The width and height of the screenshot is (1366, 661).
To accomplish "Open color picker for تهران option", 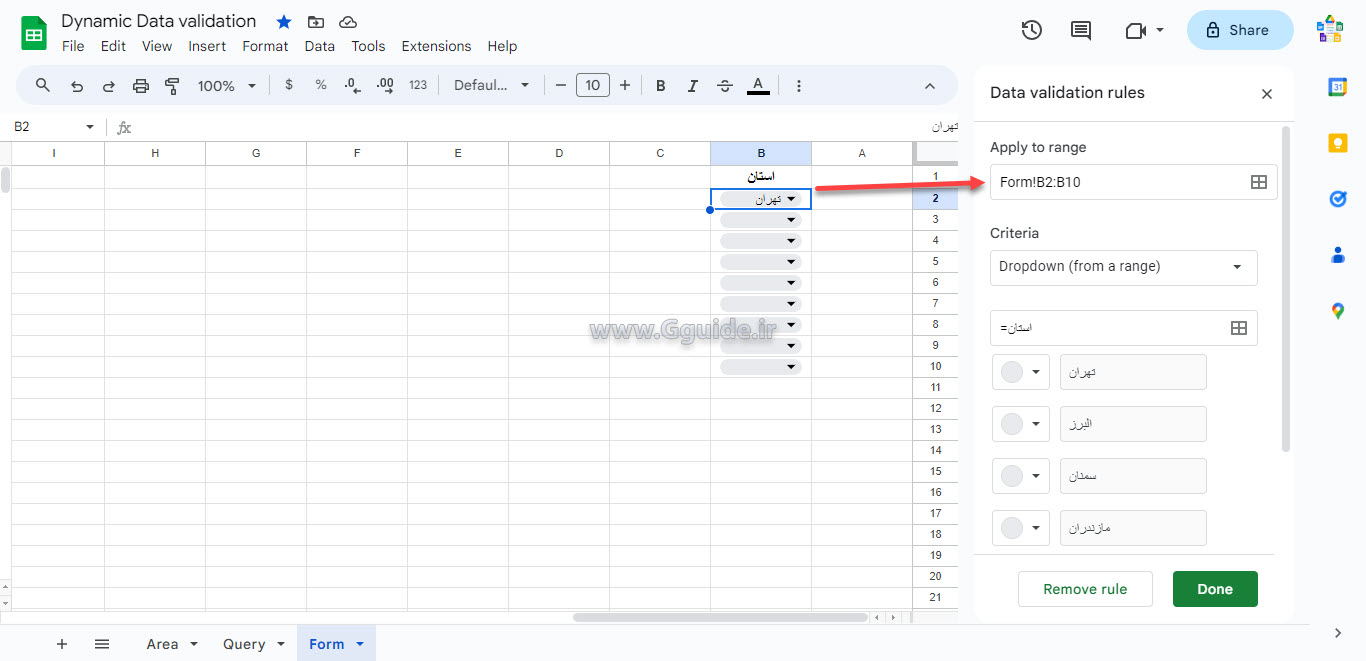I will [x=1021, y=372].
